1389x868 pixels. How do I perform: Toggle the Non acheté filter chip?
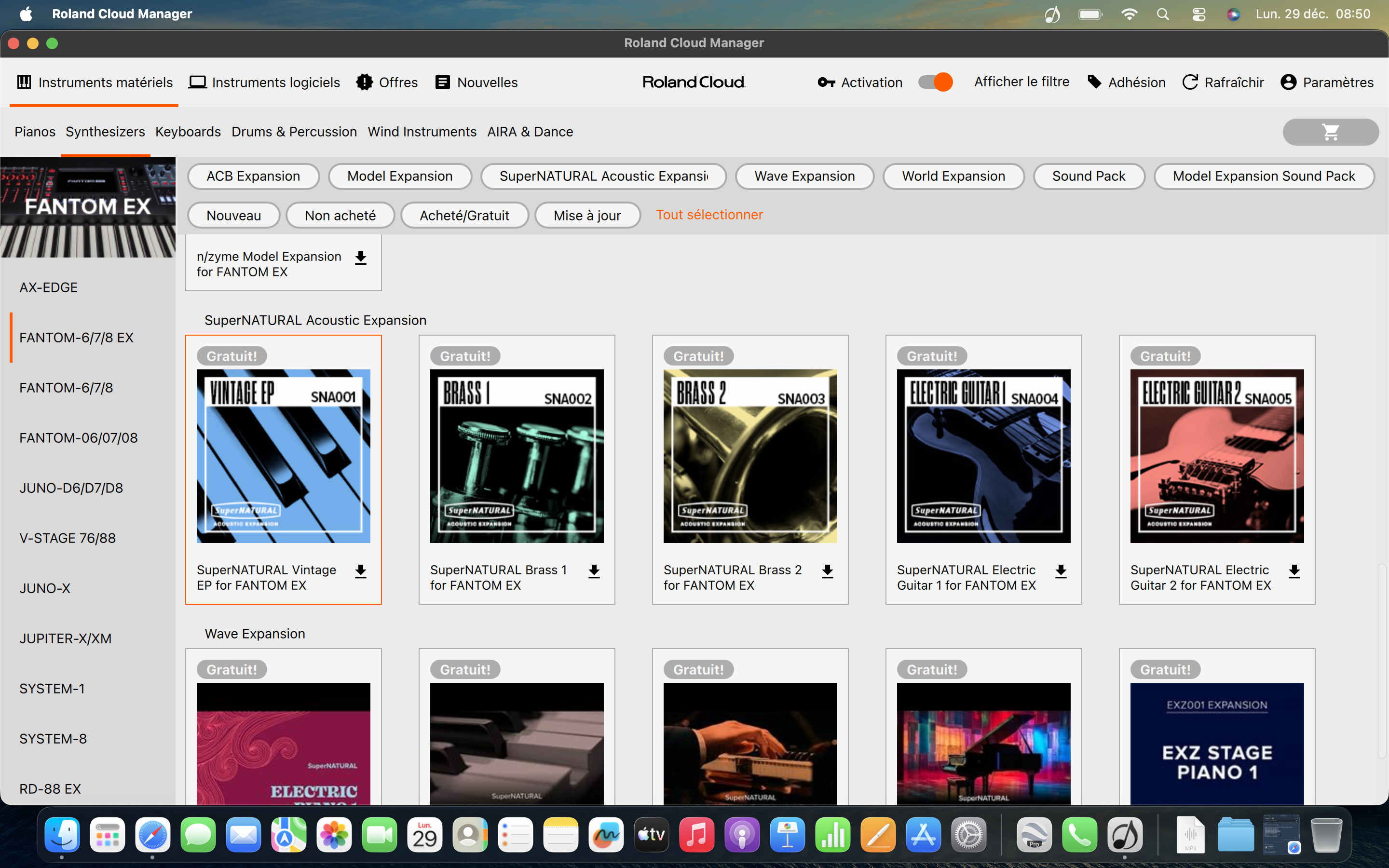[x=340, y=215]
